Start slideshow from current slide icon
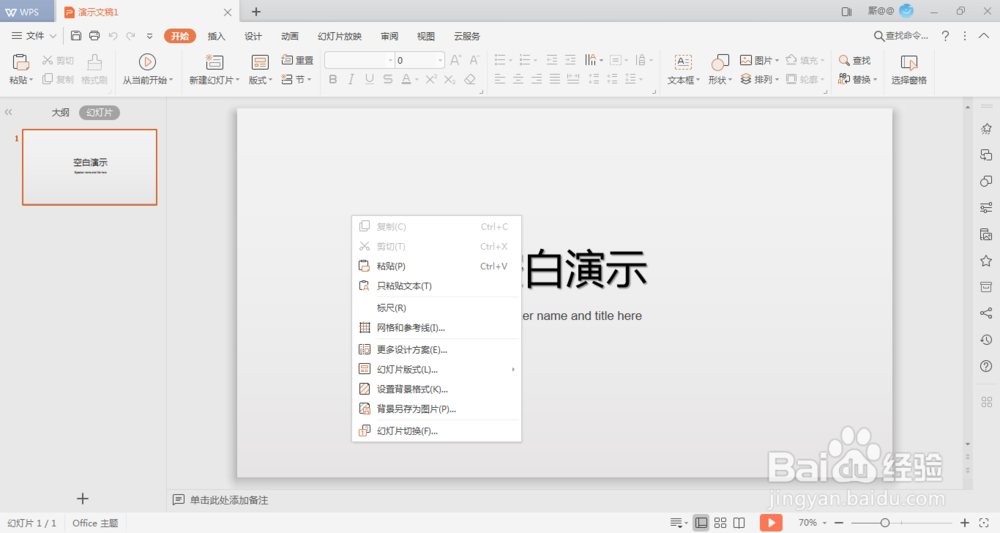The height and width of the screenshot is (533, 1000). pos(147,62)
